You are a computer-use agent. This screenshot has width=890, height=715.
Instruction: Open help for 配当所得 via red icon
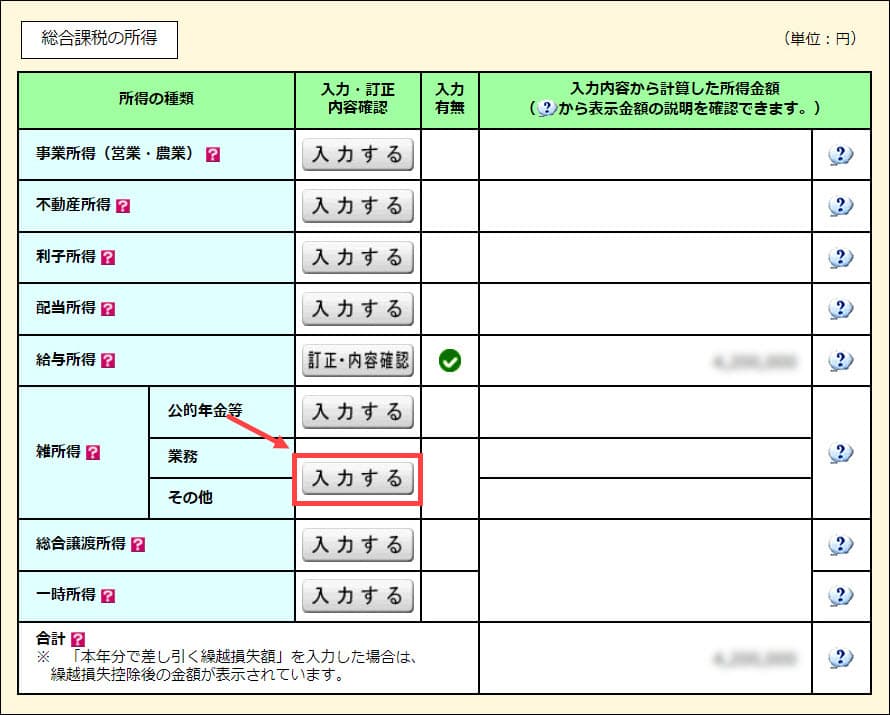point(109,308)
